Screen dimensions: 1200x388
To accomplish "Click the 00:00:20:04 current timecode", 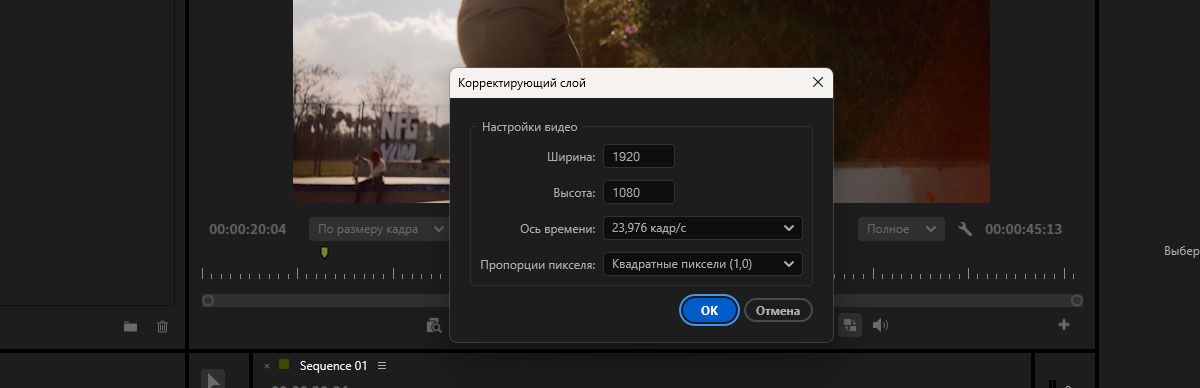I will click(x=247, y=229).
